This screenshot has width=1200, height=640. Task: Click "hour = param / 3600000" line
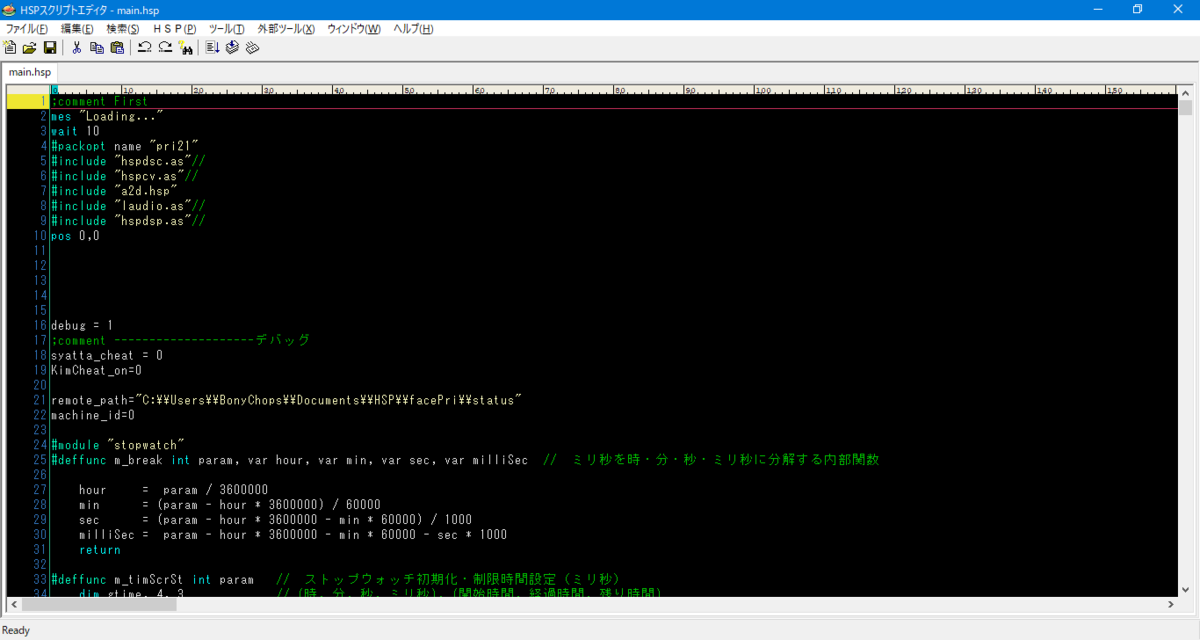(173, 490)
